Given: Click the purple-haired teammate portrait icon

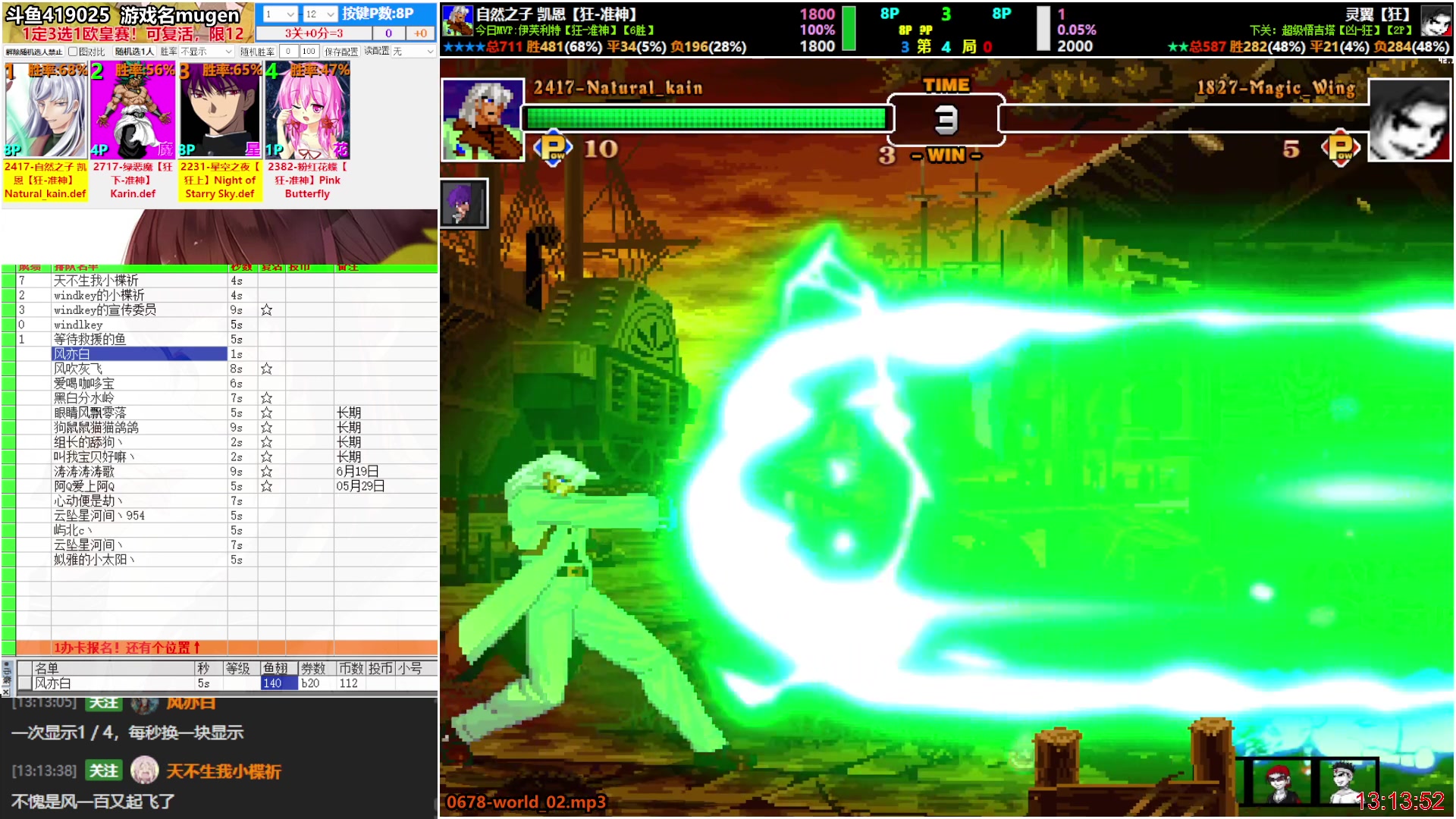Looking at the screenshot, I should click(463, 203).
